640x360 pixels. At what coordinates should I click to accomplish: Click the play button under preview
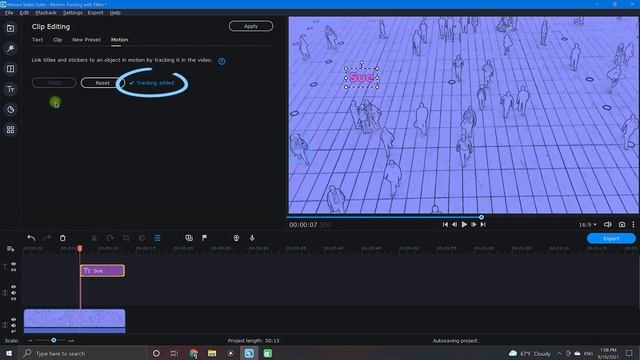464,224
